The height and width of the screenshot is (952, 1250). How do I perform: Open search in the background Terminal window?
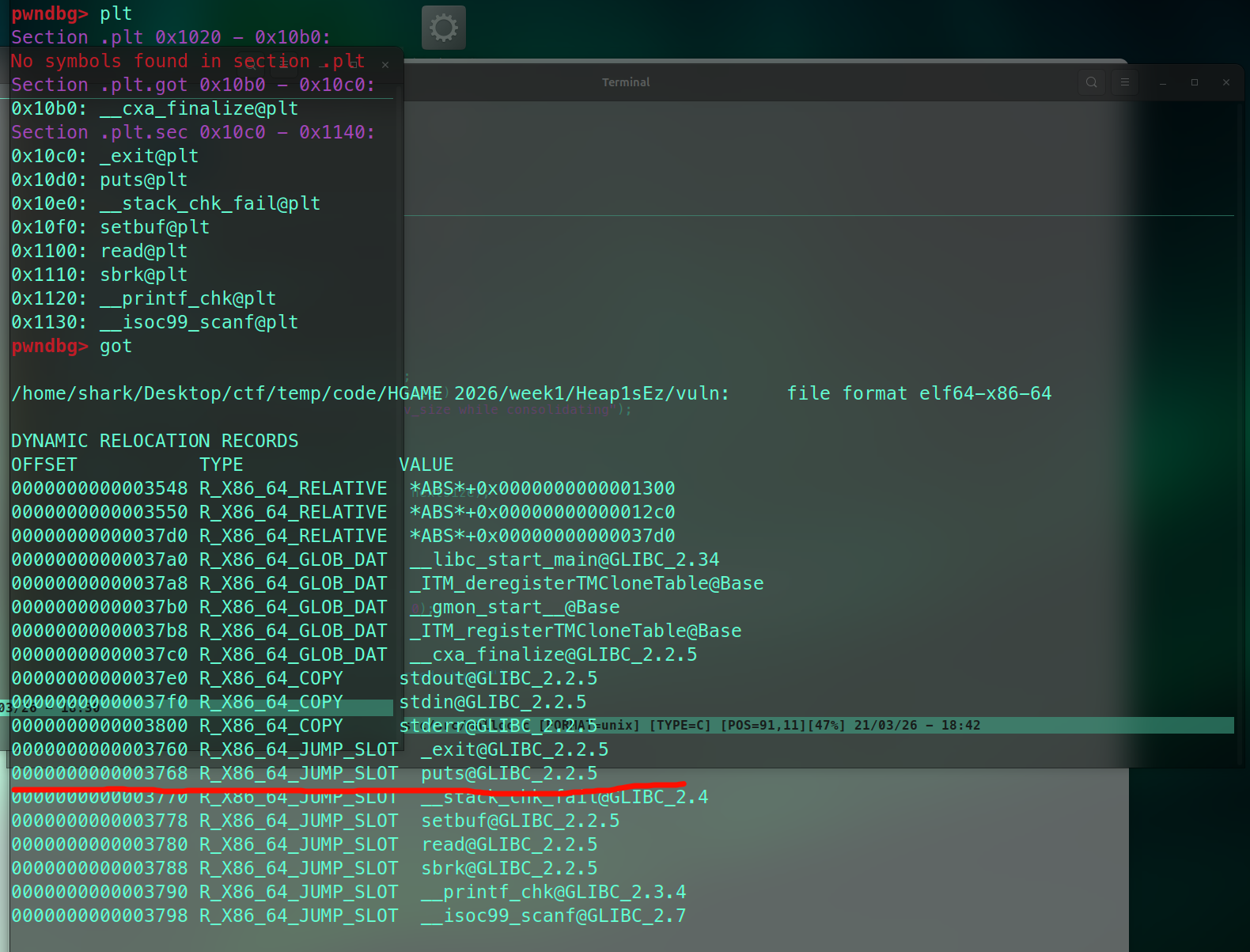point(1092,82)
